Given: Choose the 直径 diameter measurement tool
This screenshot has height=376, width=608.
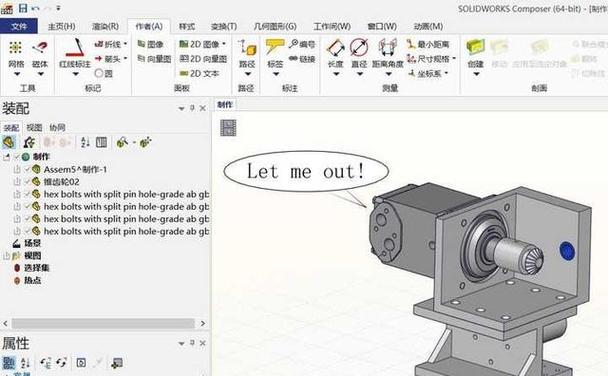Looking at the screenshot, I should (x=359, y=48).
